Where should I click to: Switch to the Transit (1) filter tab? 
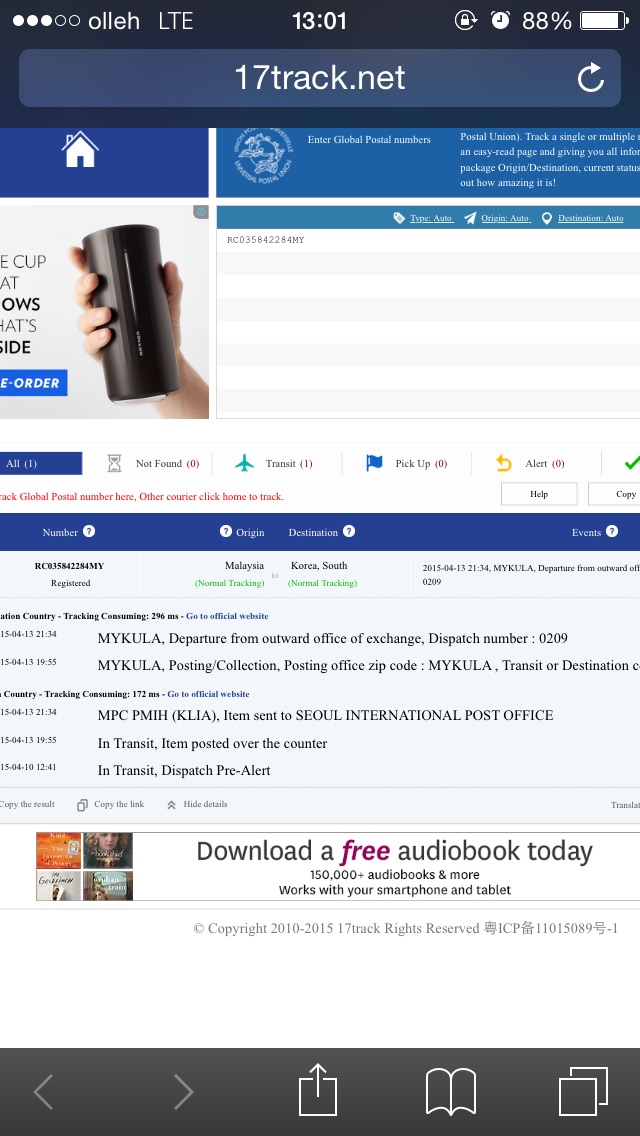tap(274, 463)
